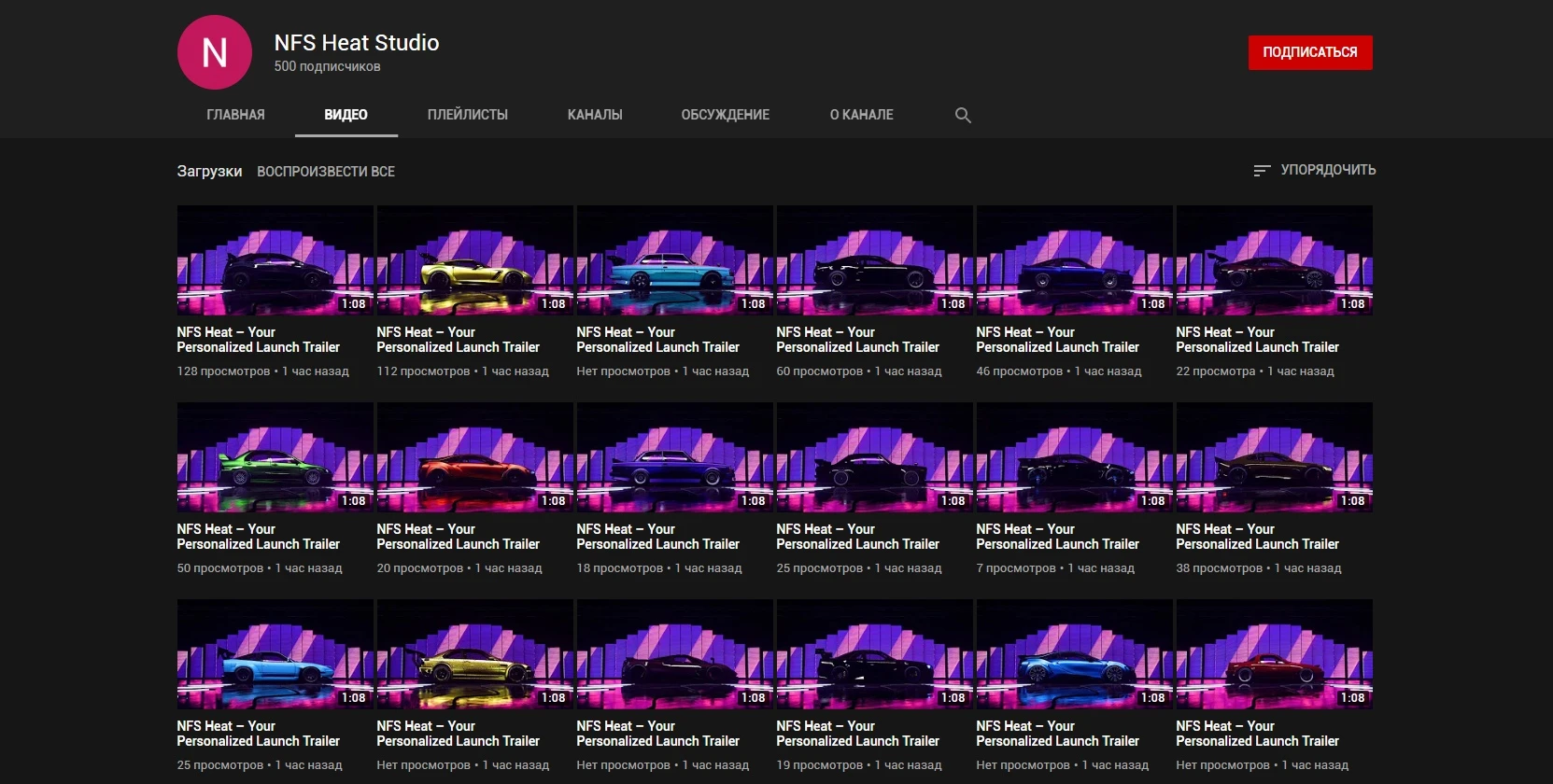The image size is (1553, 784).
Task: Click the title of the 46 просмотров video
Action: coord(1058,340)
